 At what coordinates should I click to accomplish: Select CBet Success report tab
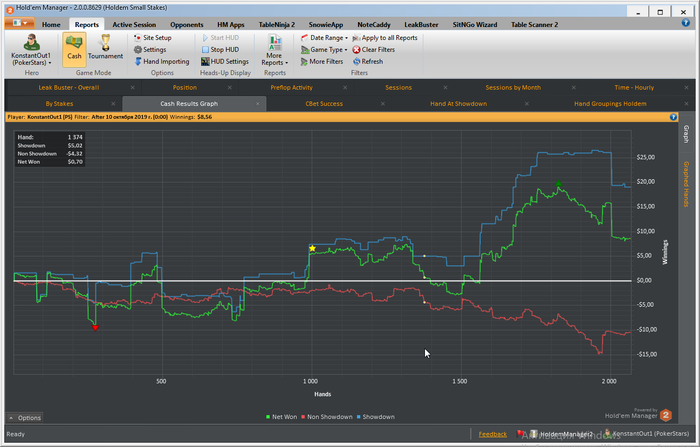tap(324, 104)
